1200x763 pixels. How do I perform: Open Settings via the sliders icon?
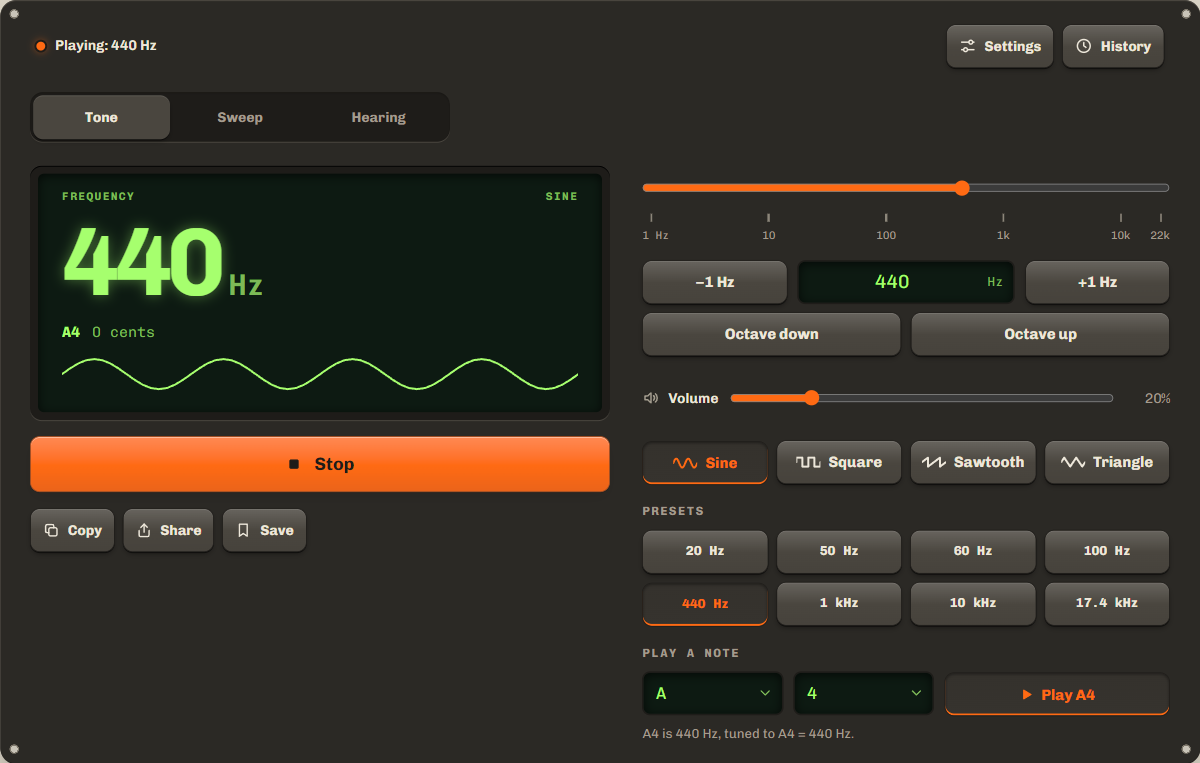(x=967, y=46)
